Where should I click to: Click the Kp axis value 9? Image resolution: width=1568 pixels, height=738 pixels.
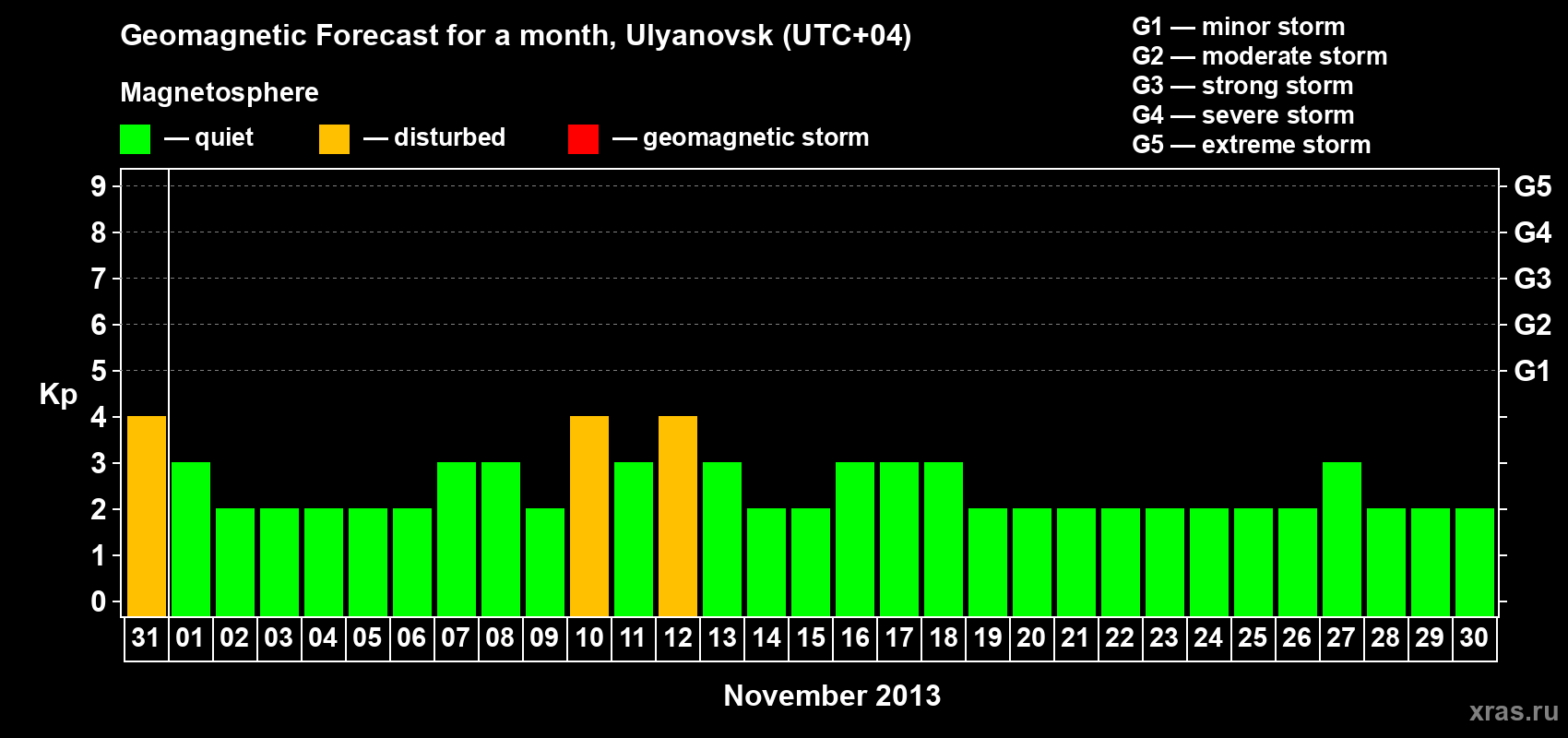99,186
